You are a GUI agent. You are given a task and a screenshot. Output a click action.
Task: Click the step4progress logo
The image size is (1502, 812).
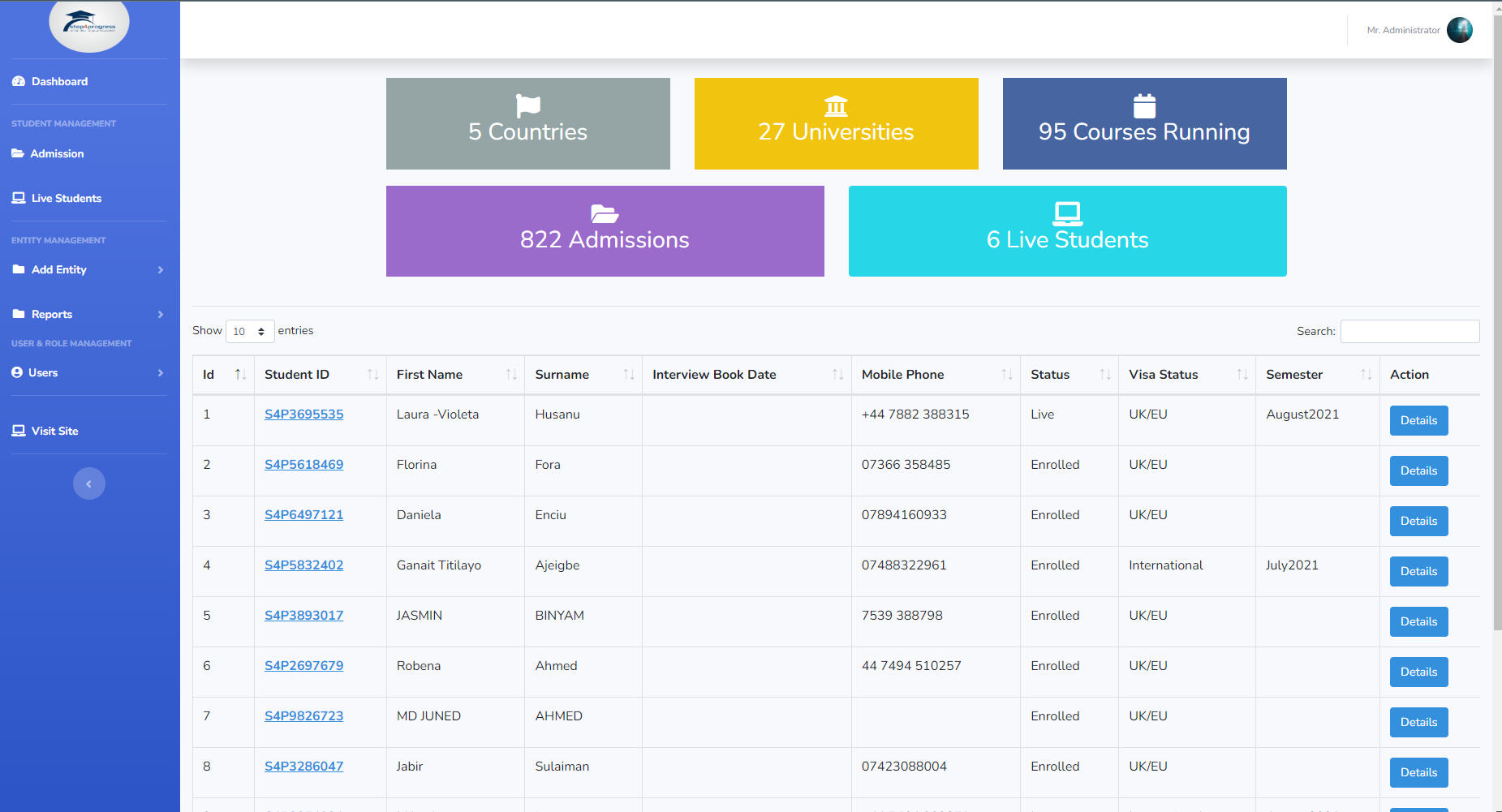(x=89, y=25)
